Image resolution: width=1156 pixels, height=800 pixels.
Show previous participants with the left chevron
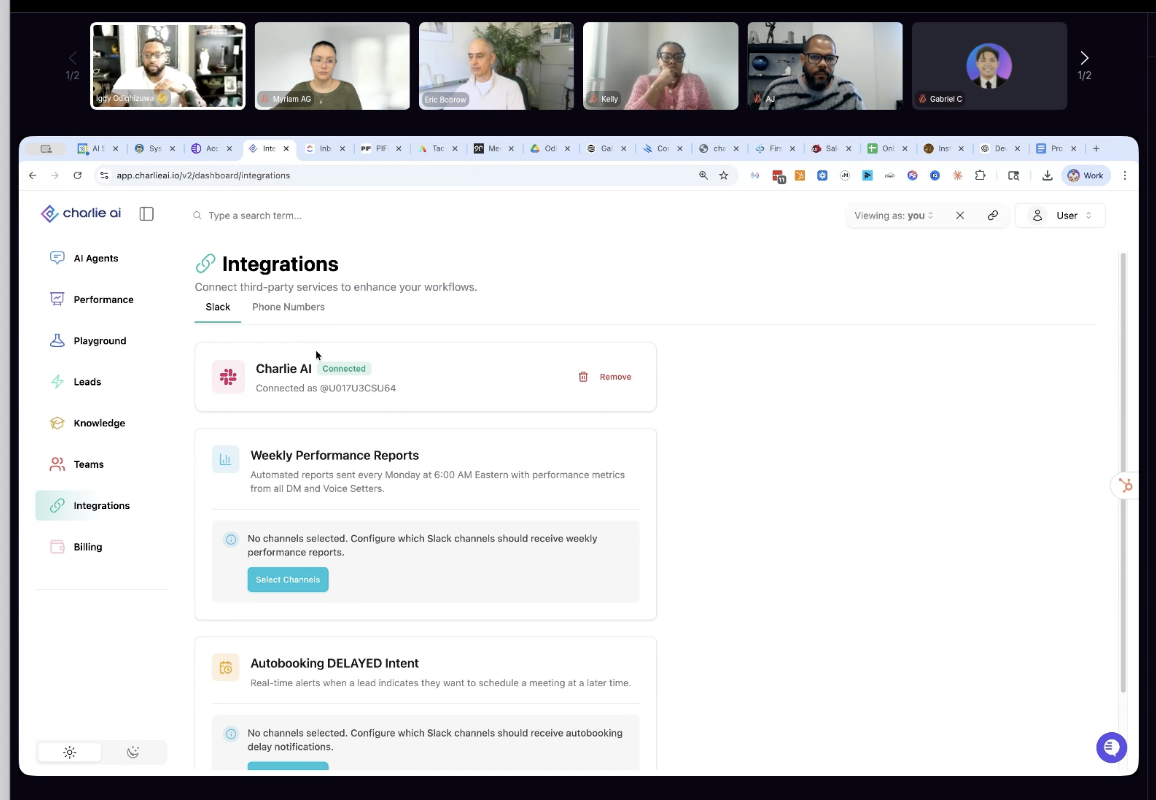(72, 58)
